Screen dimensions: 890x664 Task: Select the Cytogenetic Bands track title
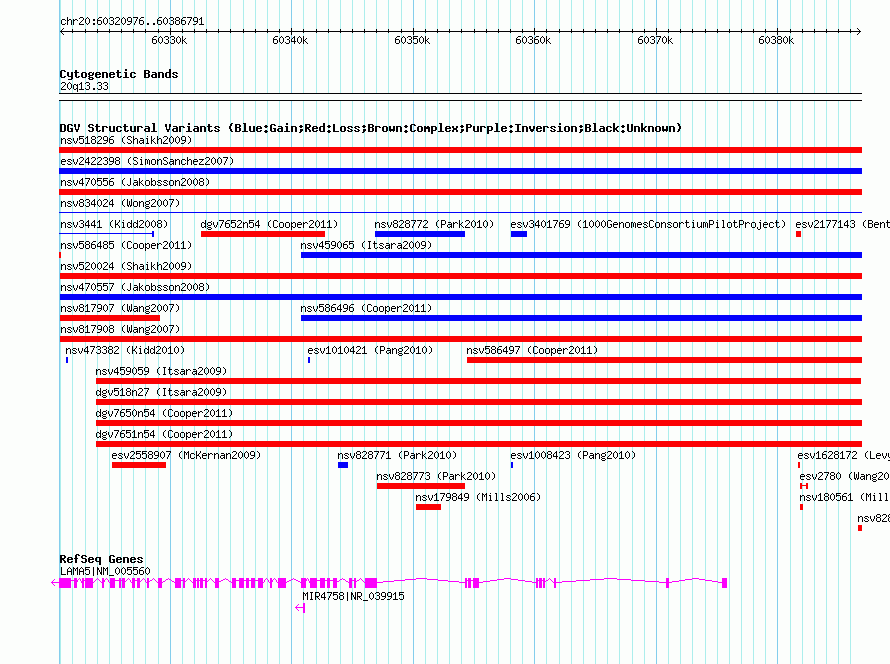coord(119,74)
